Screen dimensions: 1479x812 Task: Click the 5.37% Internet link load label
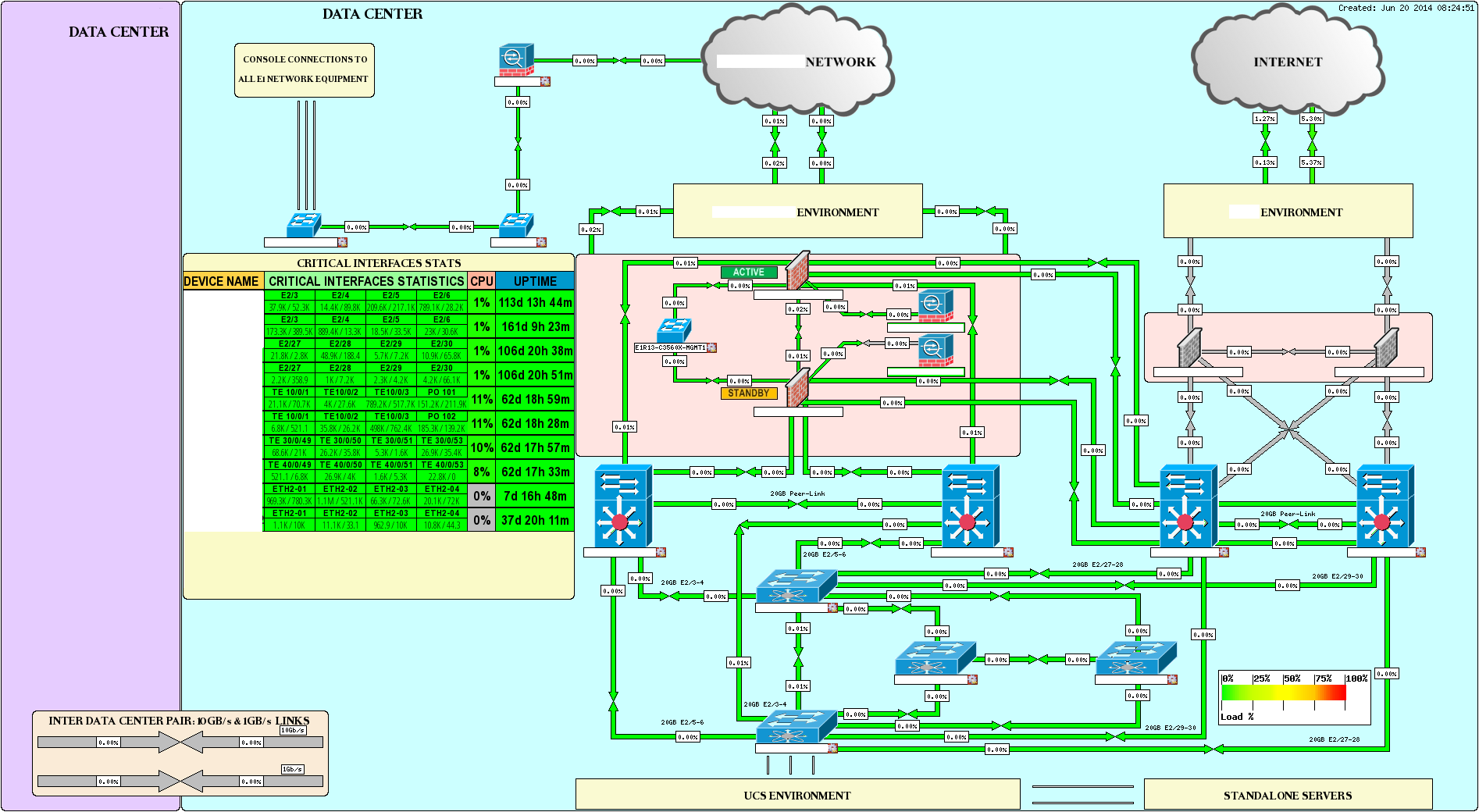click(x=1311, y=162)
